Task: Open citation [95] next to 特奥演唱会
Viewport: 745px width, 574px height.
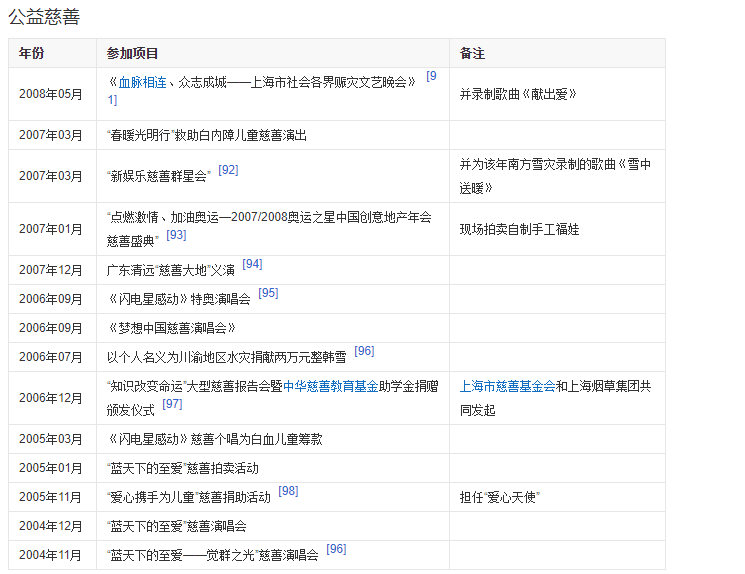Action: click(268, 293)
